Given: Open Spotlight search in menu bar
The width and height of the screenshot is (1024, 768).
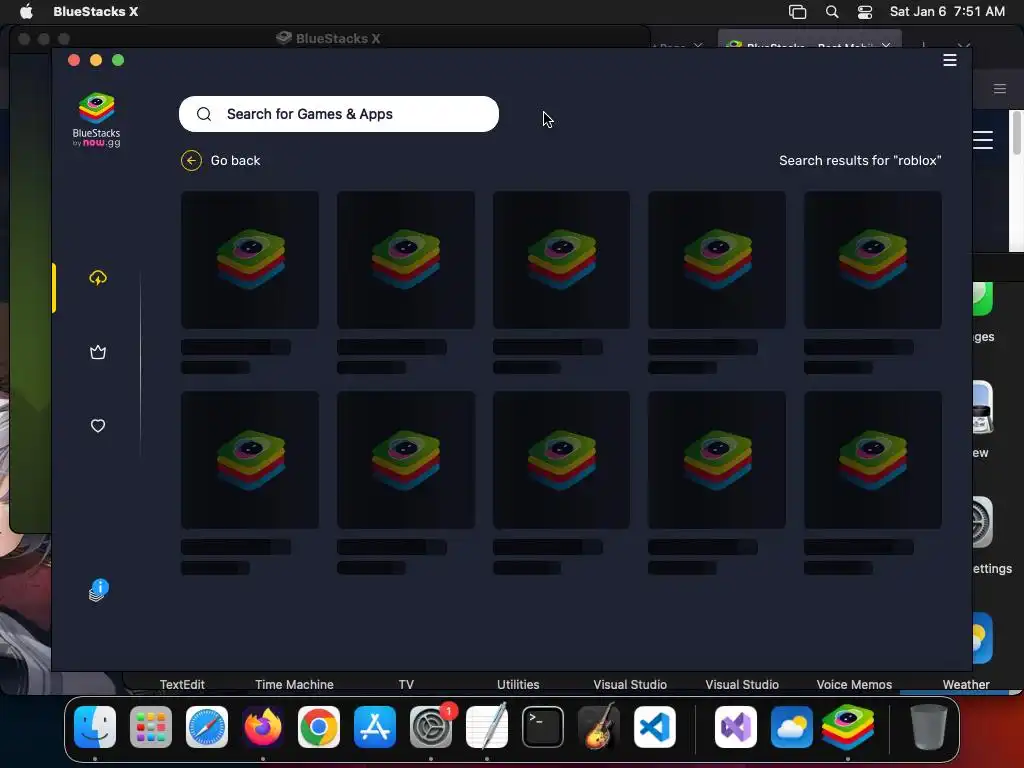Looking at the screenshot, I should tap(832, 12).
